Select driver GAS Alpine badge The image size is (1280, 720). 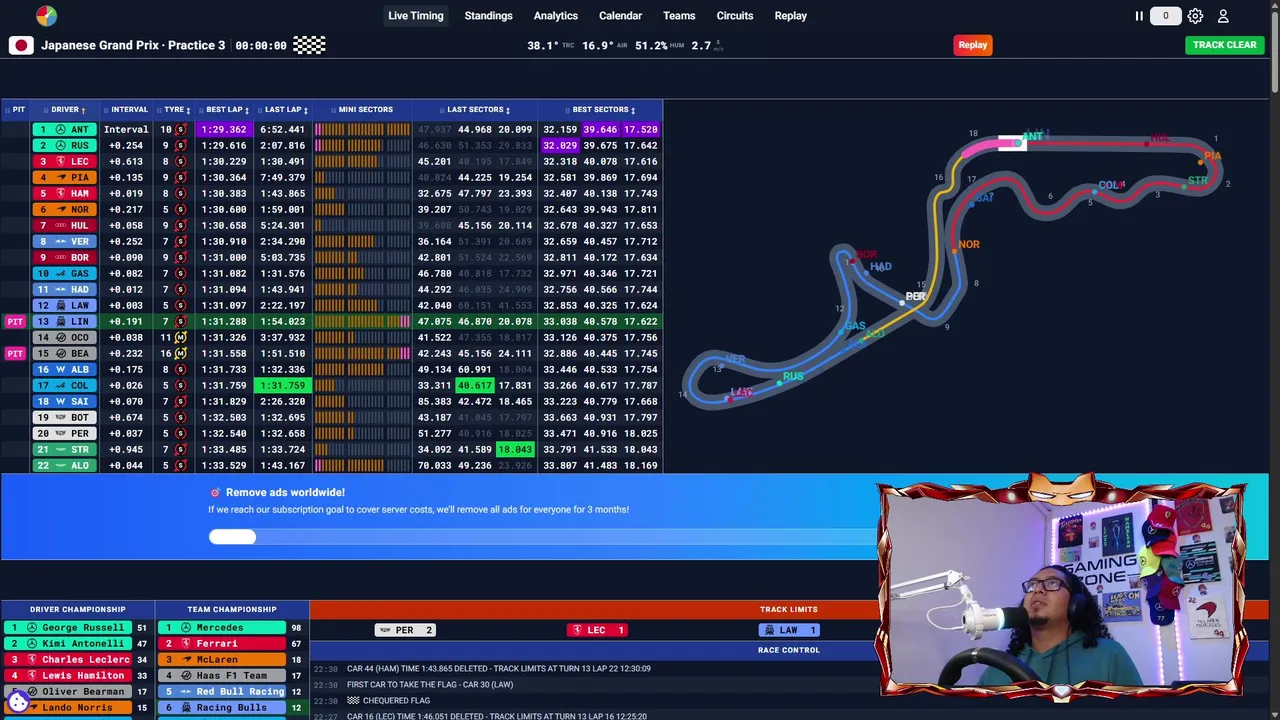click(x=64, y=273)
